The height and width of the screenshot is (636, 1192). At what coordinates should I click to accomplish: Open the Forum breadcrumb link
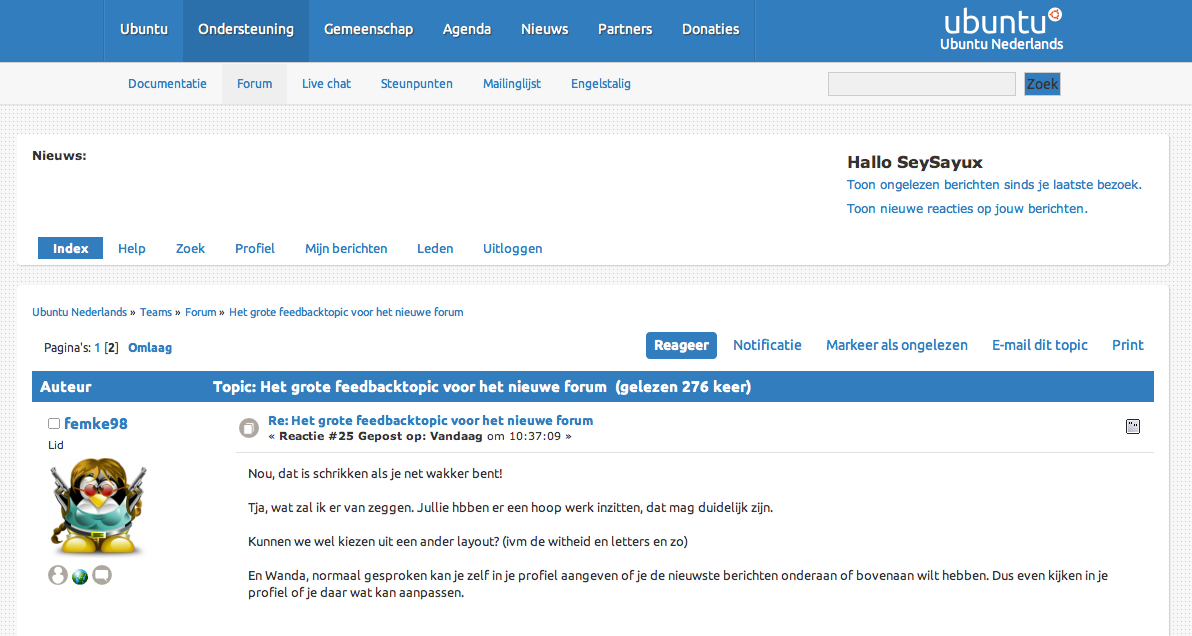pos(201,312)
